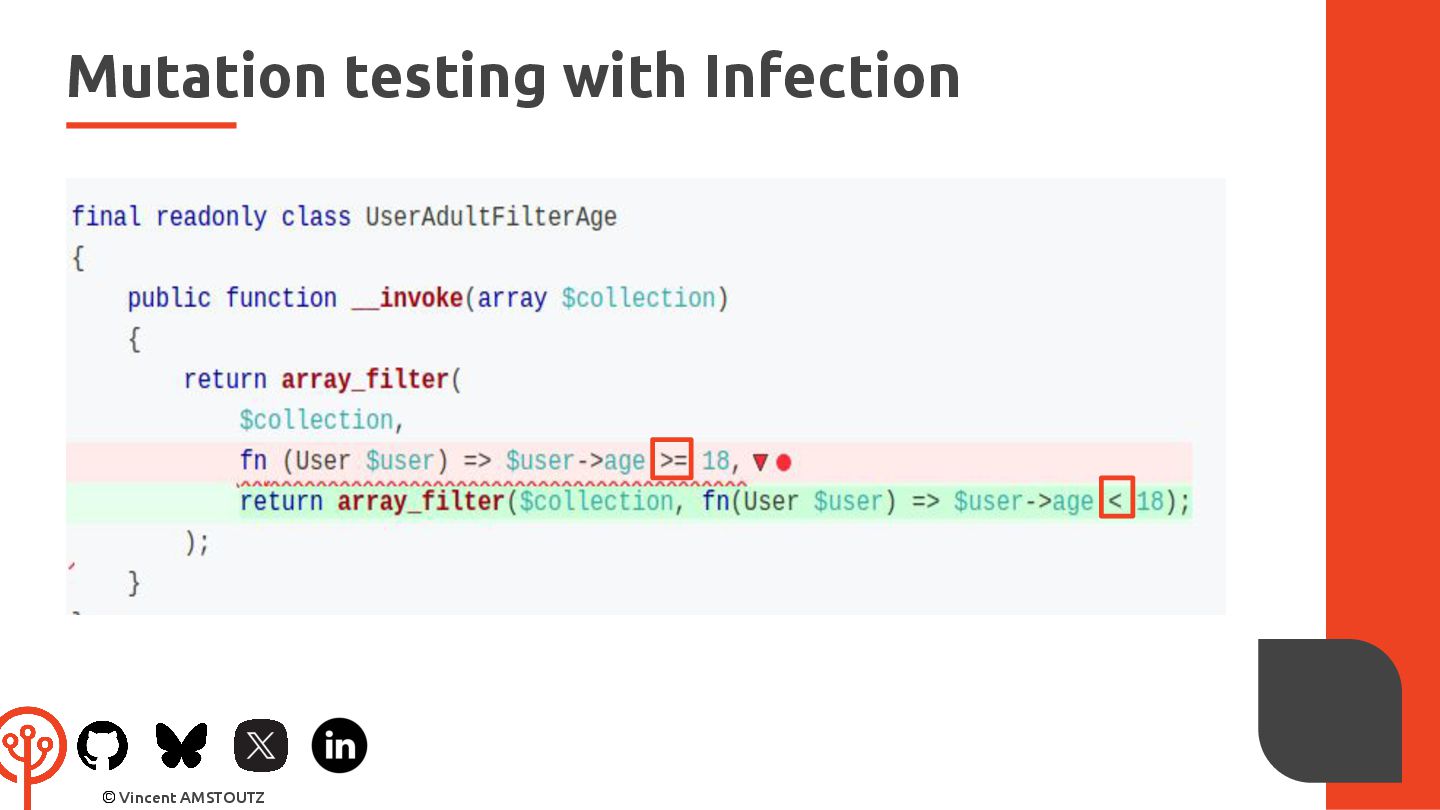
Task: Select the class name UserAdultFilterAge
Action: click(491, 217)
